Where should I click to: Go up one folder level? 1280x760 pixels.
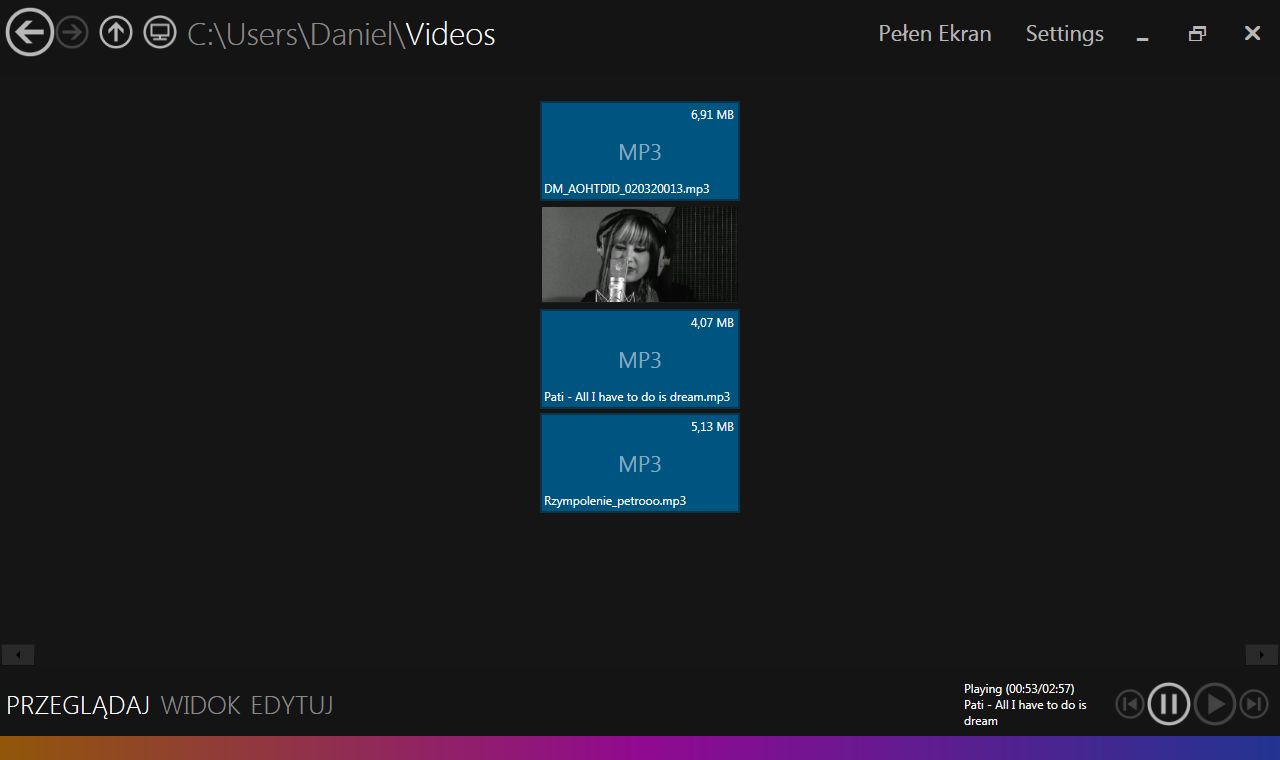point(116,33)
